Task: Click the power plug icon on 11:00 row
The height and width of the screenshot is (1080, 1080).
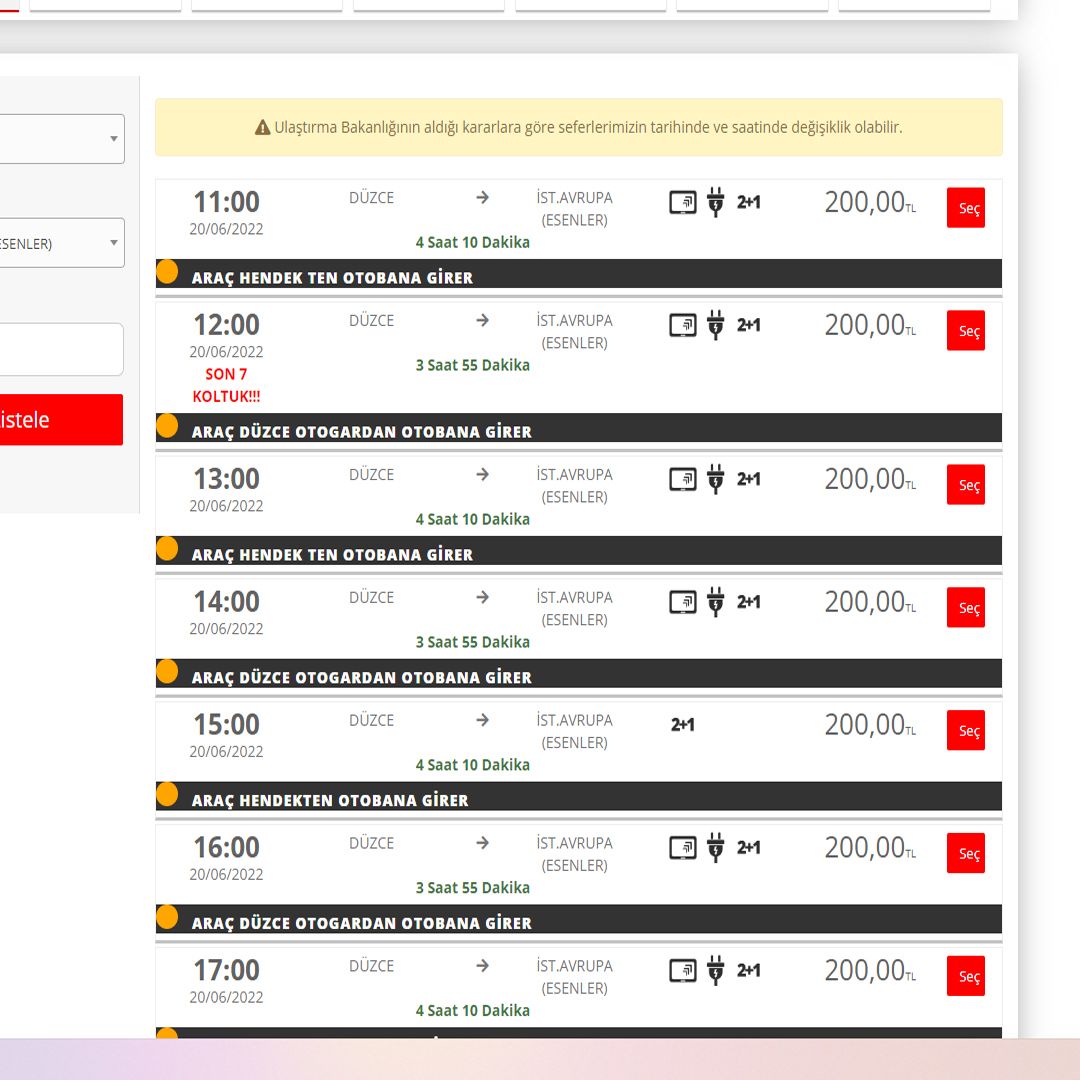Action: point(716,202)
